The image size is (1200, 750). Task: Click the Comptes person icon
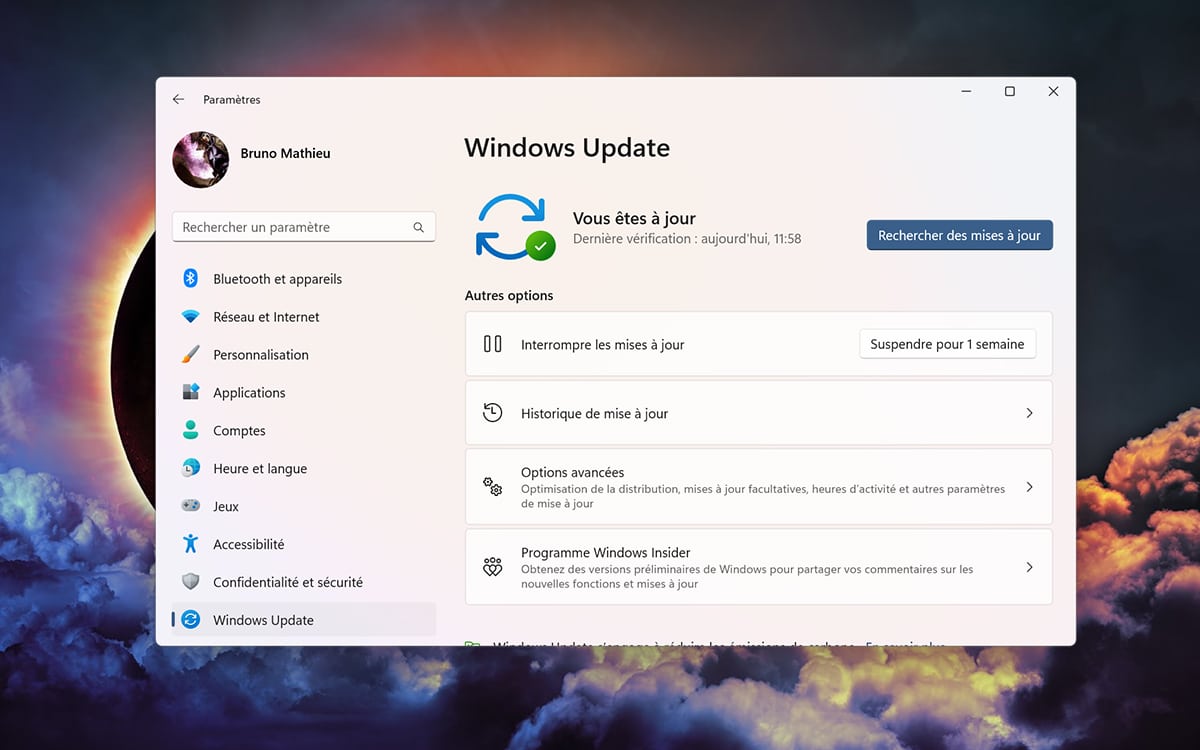190,431
